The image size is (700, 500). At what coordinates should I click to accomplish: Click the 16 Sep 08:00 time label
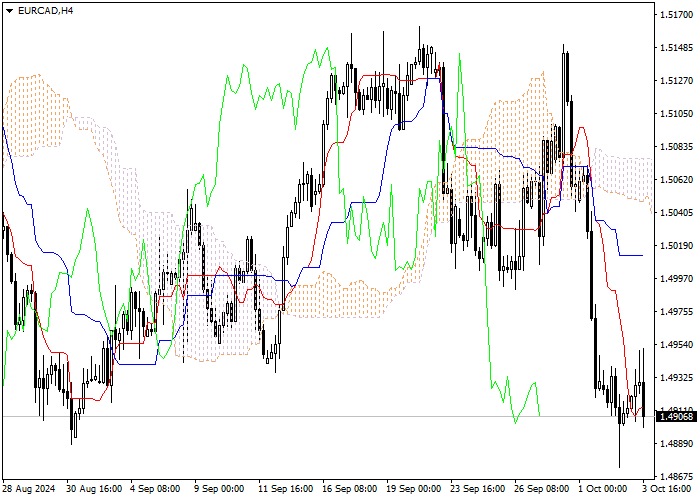[350, 489]
